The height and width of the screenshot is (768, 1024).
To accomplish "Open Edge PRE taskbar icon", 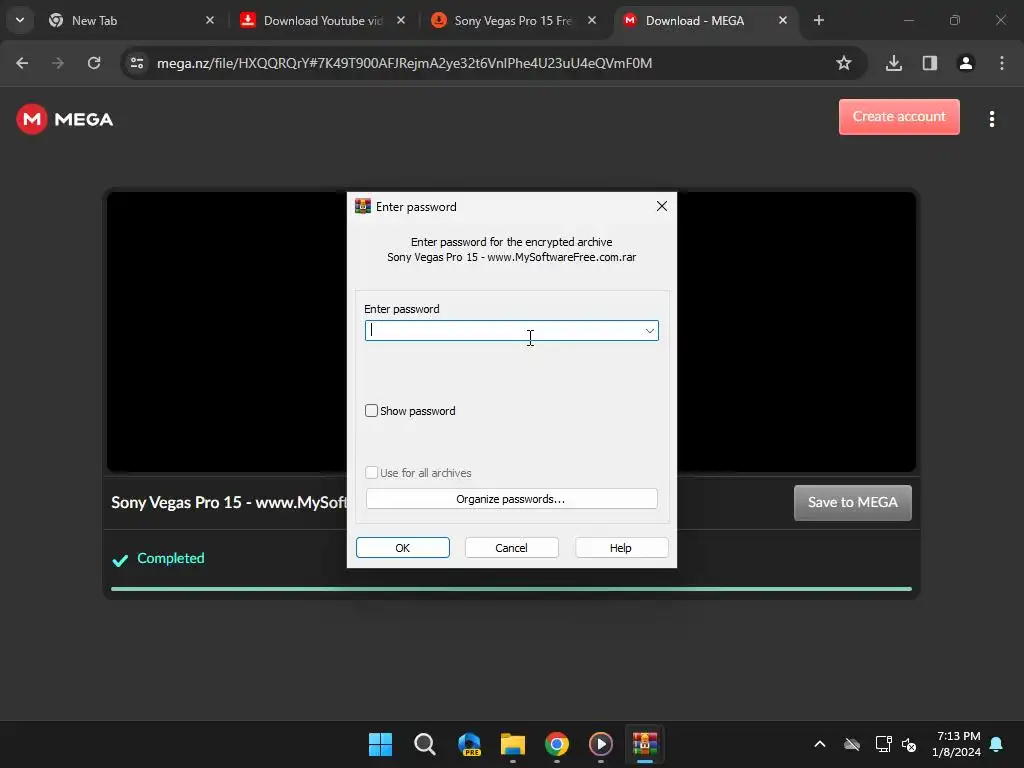I will [x=469, y=744].
